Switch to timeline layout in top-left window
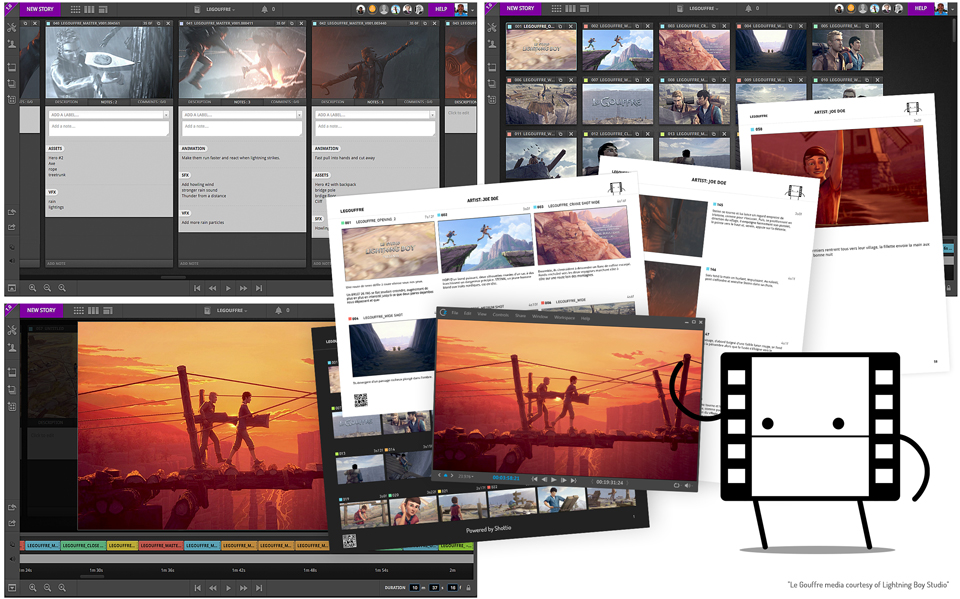The image size is (960, 599). 103,9
